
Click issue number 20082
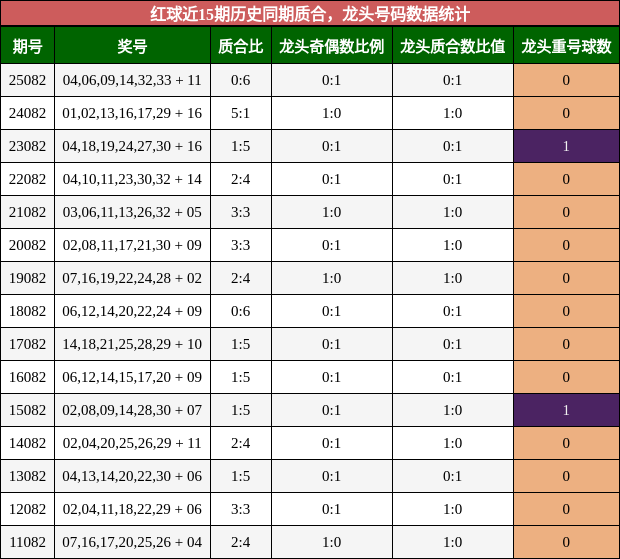[x=27, y=245]
